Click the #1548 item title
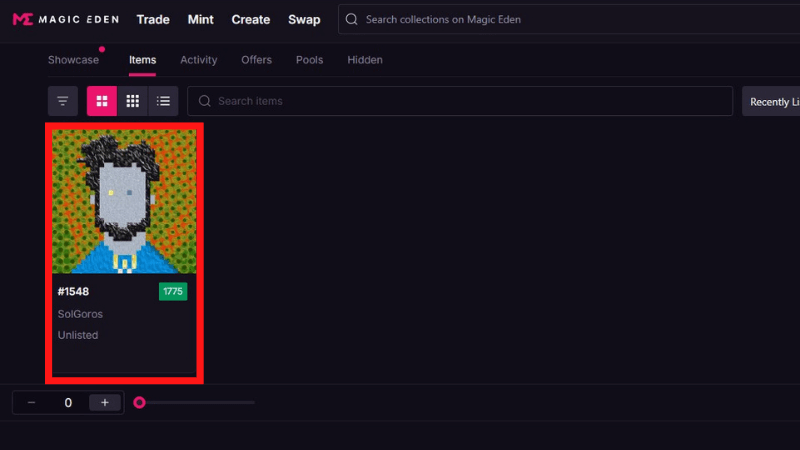The width and height of the screenshot is (800, 450). (x=73, y=291)
